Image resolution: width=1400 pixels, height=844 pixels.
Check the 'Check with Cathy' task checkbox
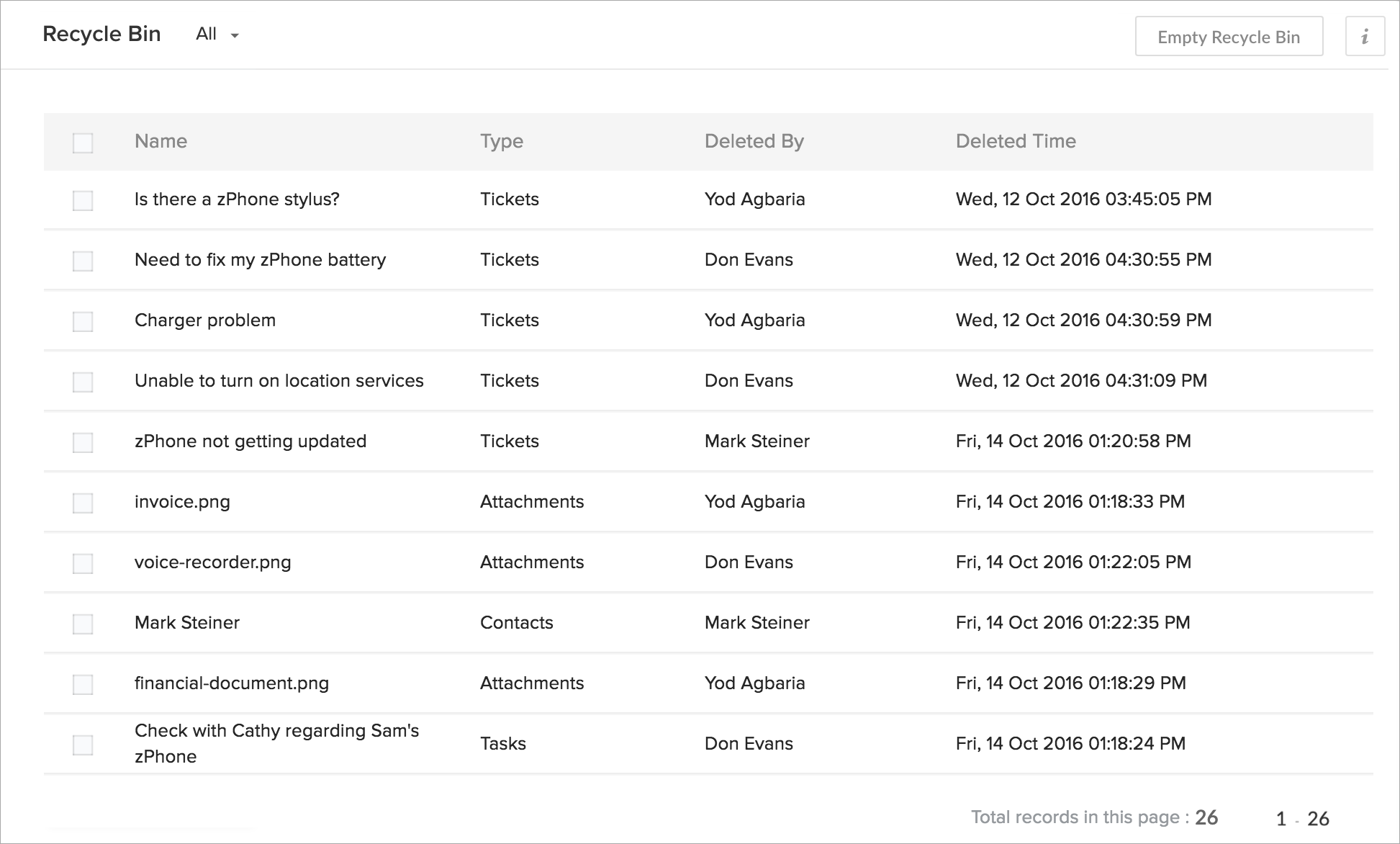(x=83, y=745)
